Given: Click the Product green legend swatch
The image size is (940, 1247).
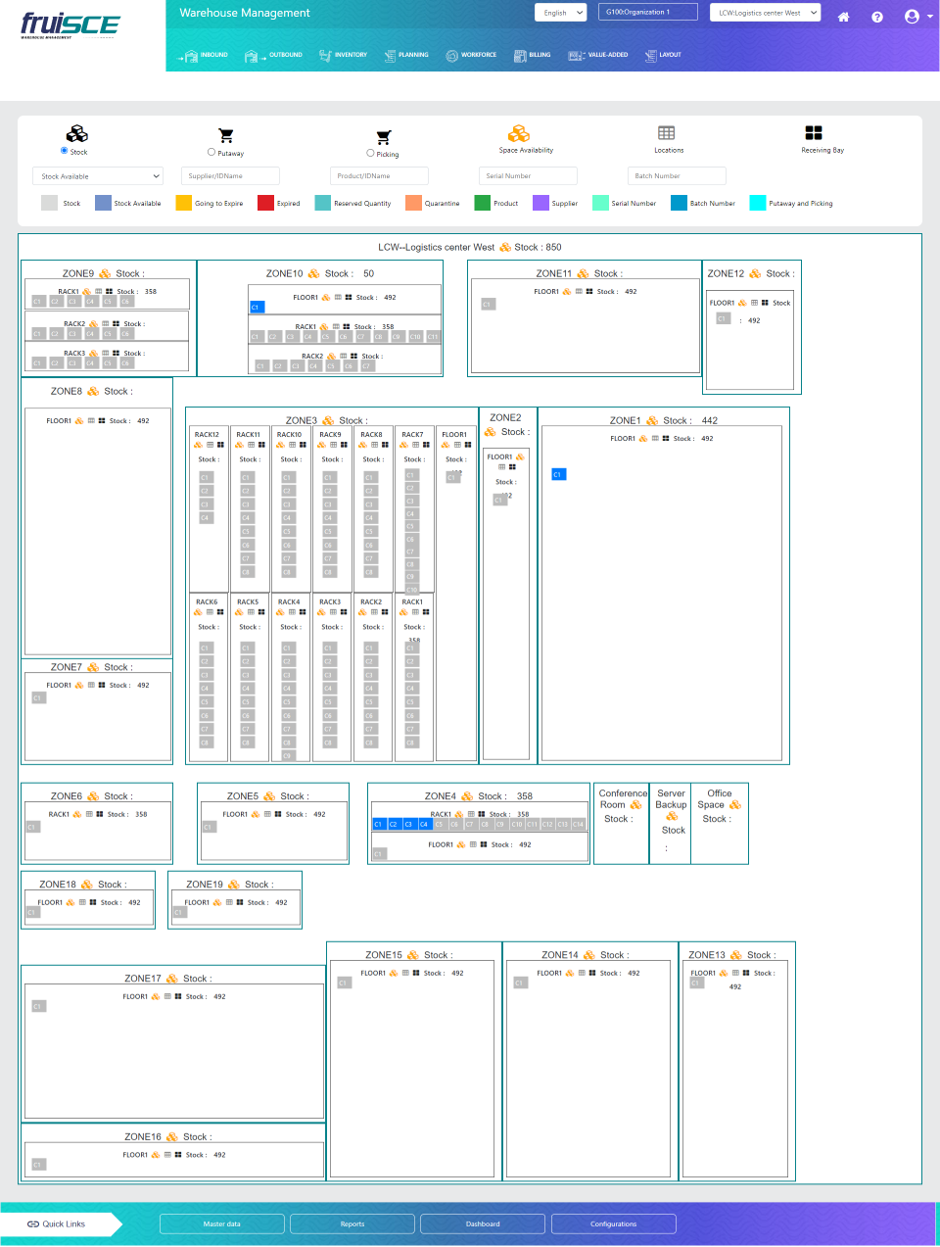Looking at the screenshot, I should coord(482,203).
